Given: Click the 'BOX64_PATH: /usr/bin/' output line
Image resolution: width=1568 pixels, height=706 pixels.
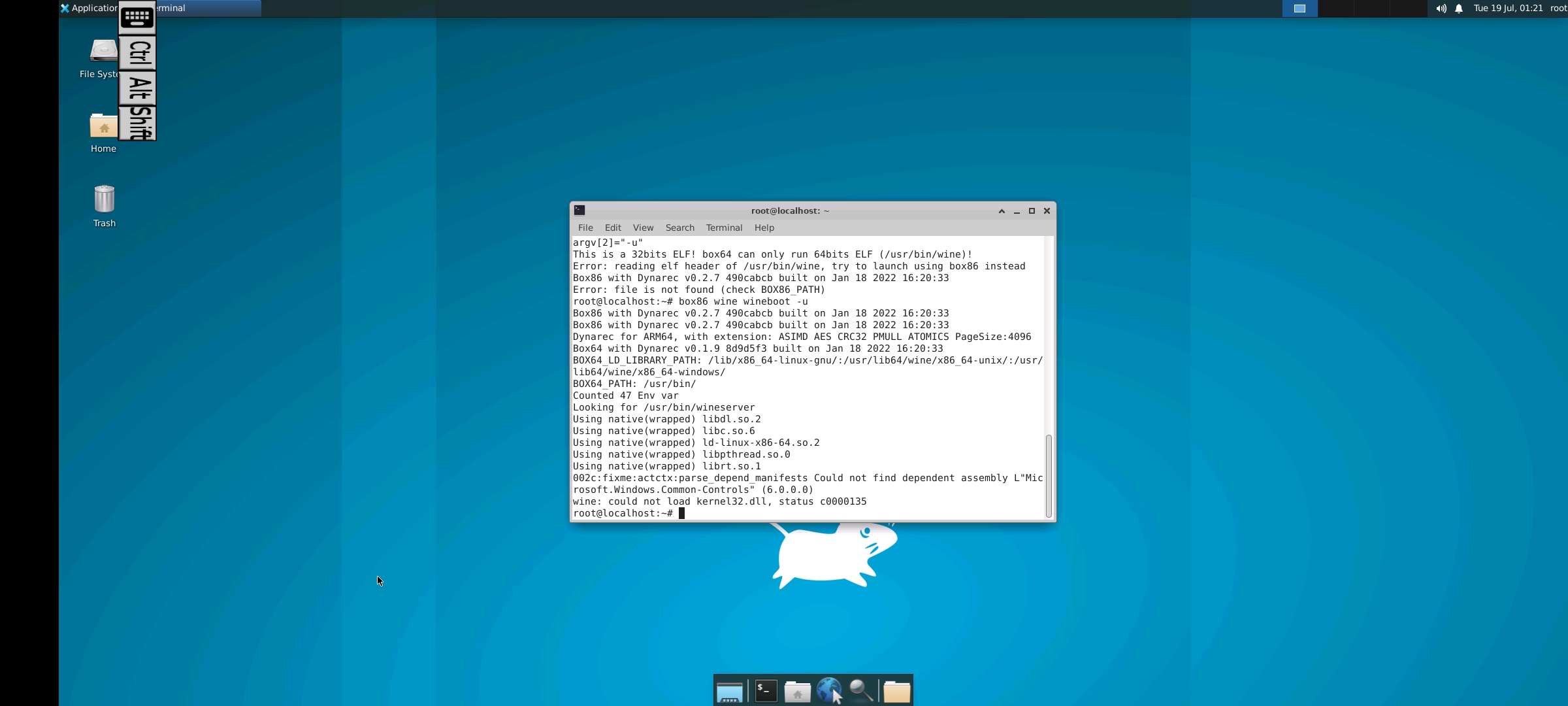Looking at the screenshot, I should point(634,384).
